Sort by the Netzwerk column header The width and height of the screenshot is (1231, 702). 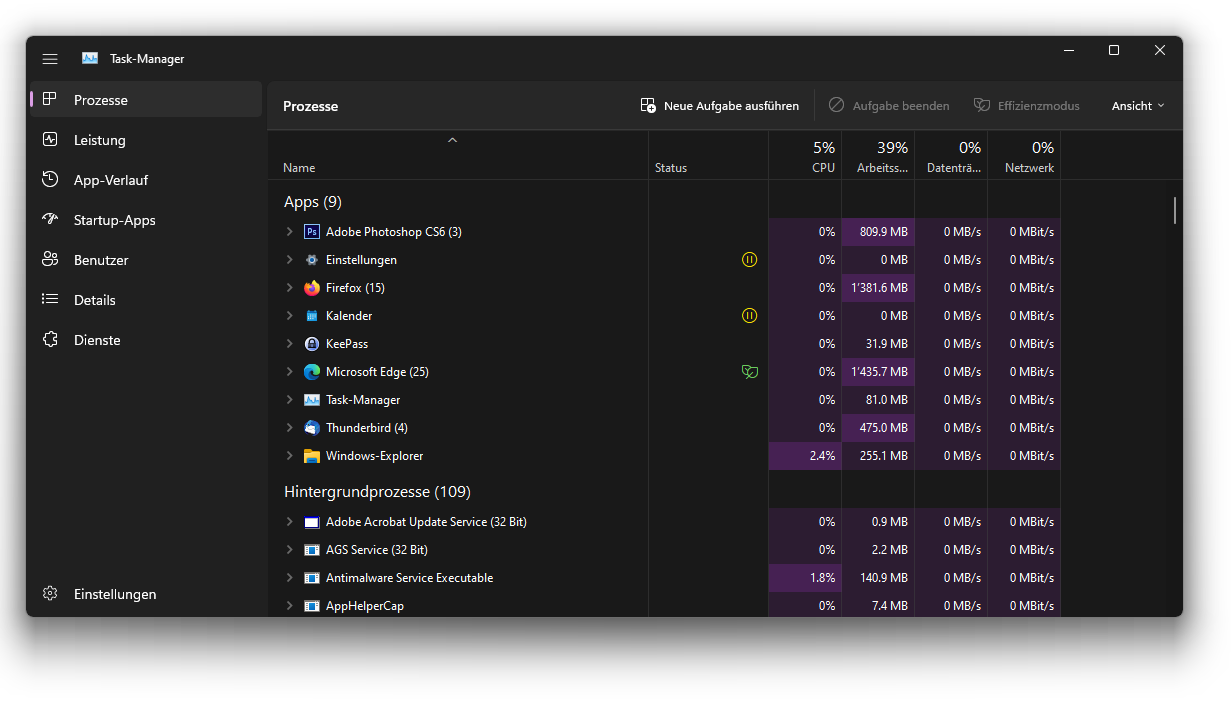coord(1024,155)
